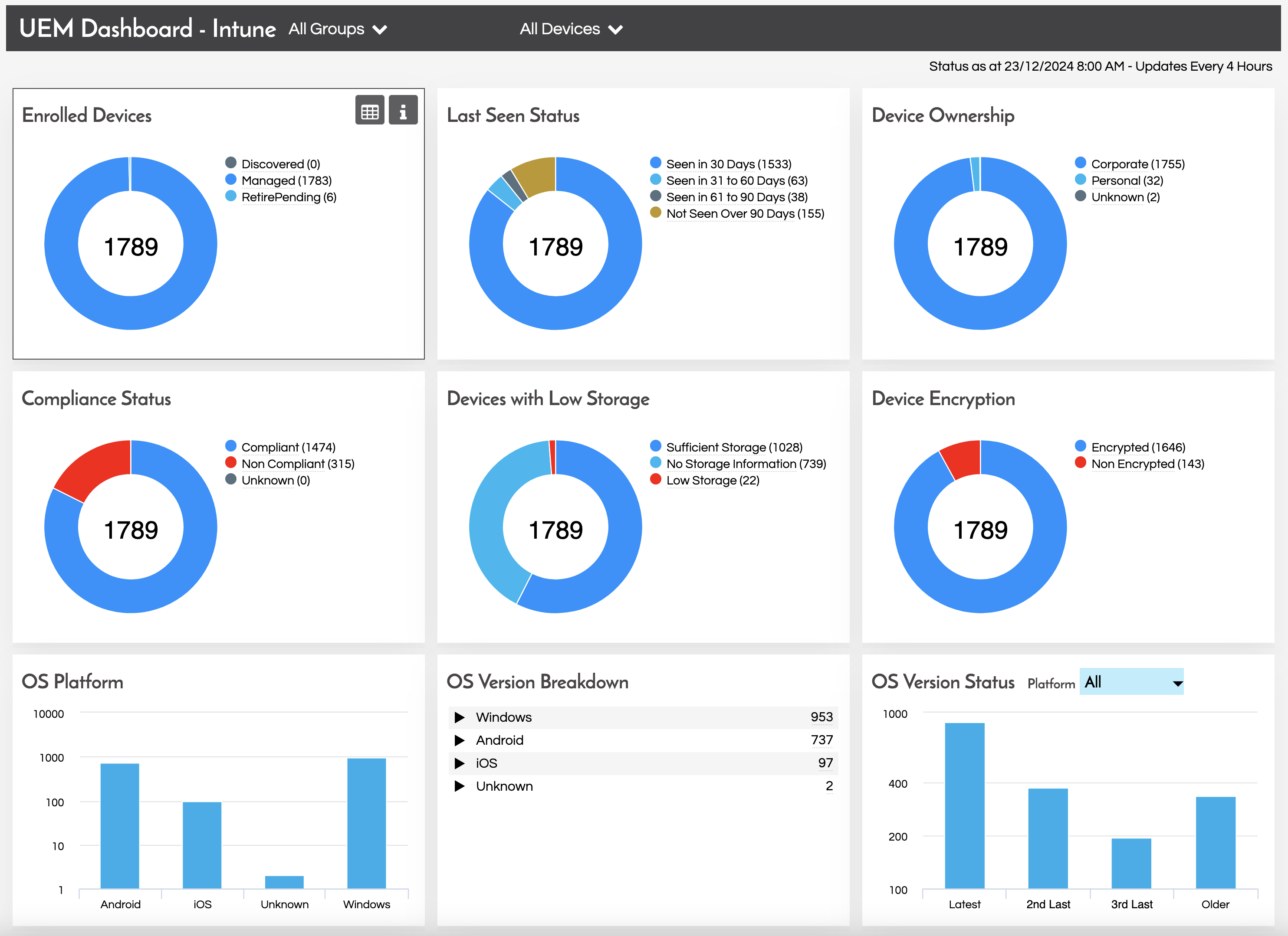Open the All Devices dropdown

pyautogui.click(x=571, y=29)
